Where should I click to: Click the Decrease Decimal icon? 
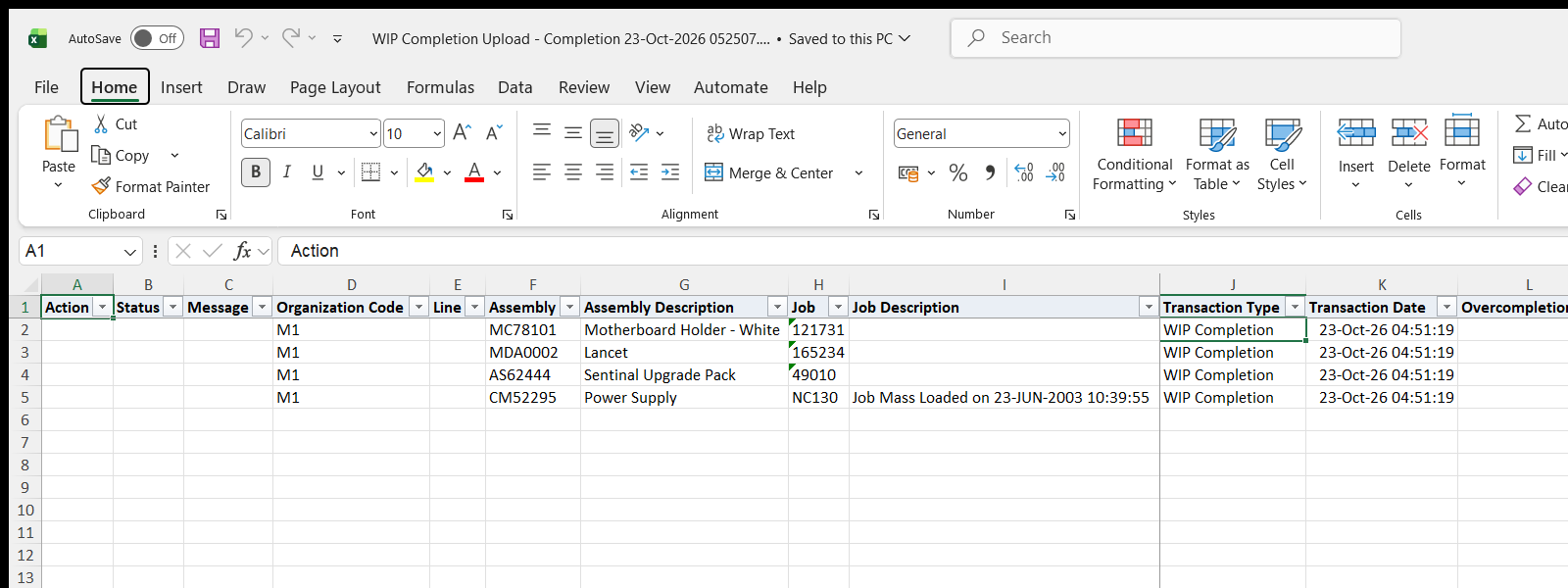coord(1055,173)
